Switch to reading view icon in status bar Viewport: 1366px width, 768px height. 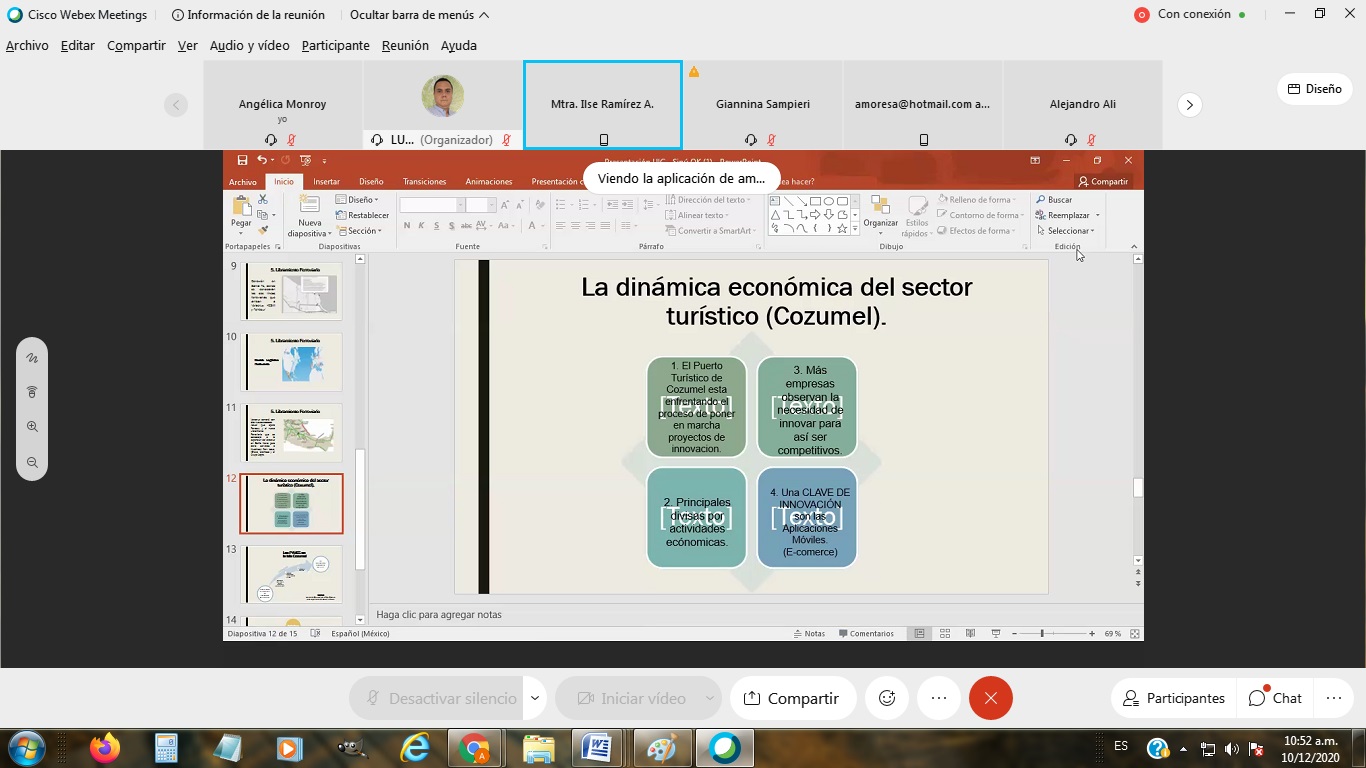(970, 634)
